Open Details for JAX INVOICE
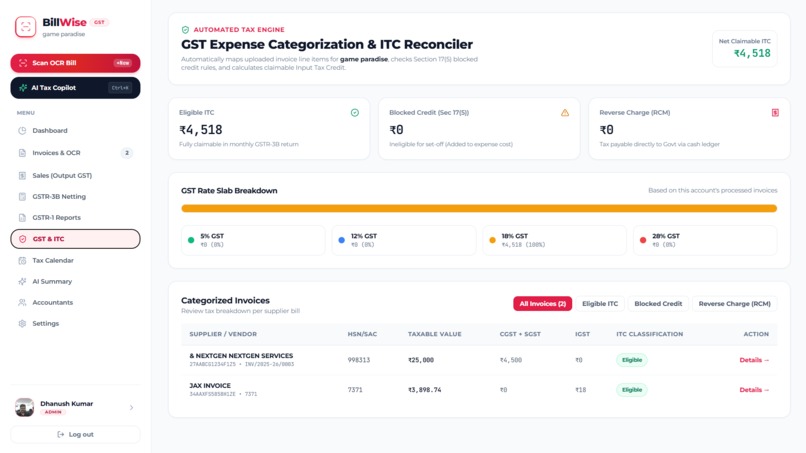The image size is (806, 453). point(754,390)
